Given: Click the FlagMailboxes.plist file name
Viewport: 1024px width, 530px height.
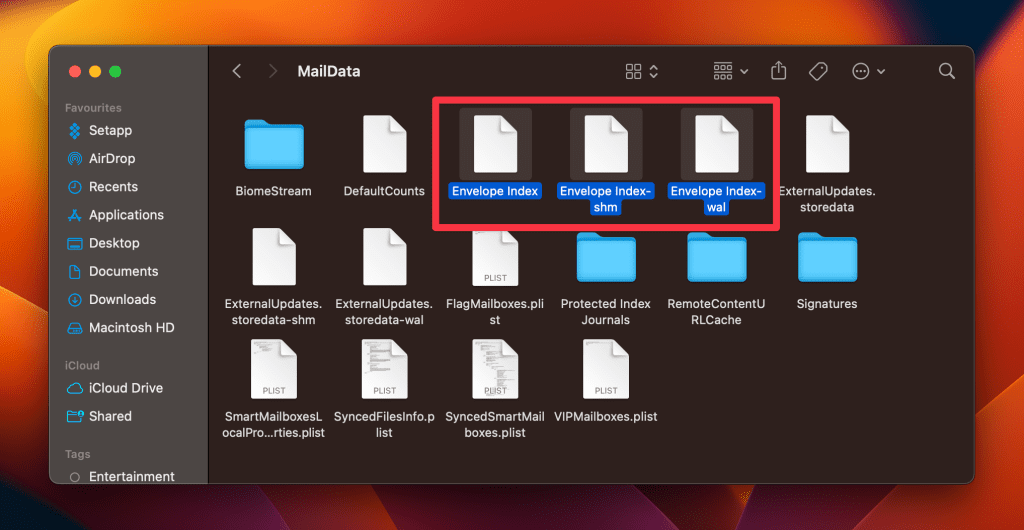Looking at the screenshot, I should click(x=495, y=312).
